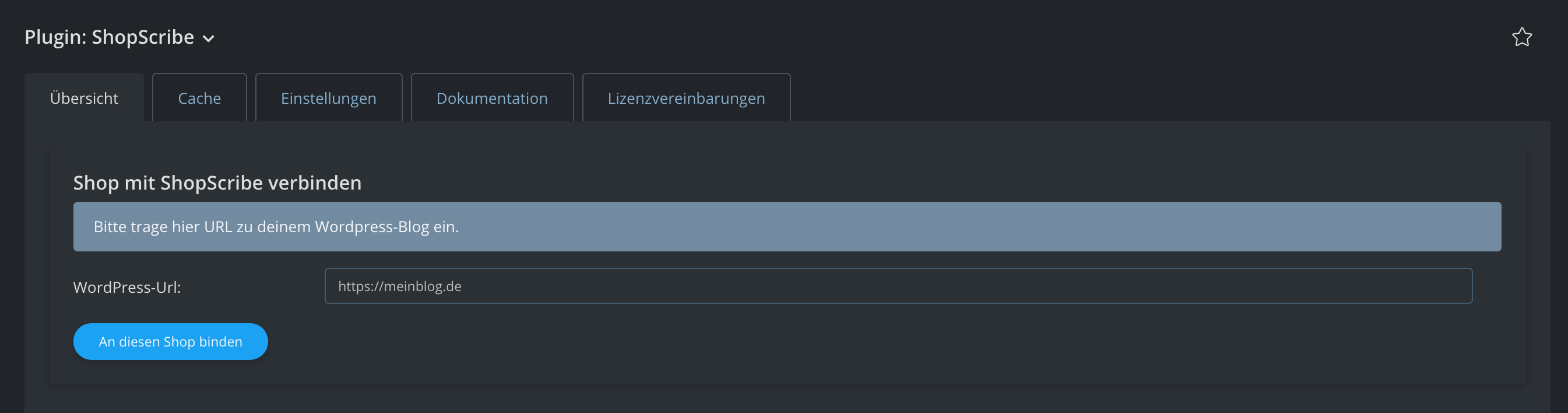Viewport: 1568px width, 413px height.
Task: Click the "Shop mit ShopScribe verbinden" heading
Action: [x=217, y=183]
